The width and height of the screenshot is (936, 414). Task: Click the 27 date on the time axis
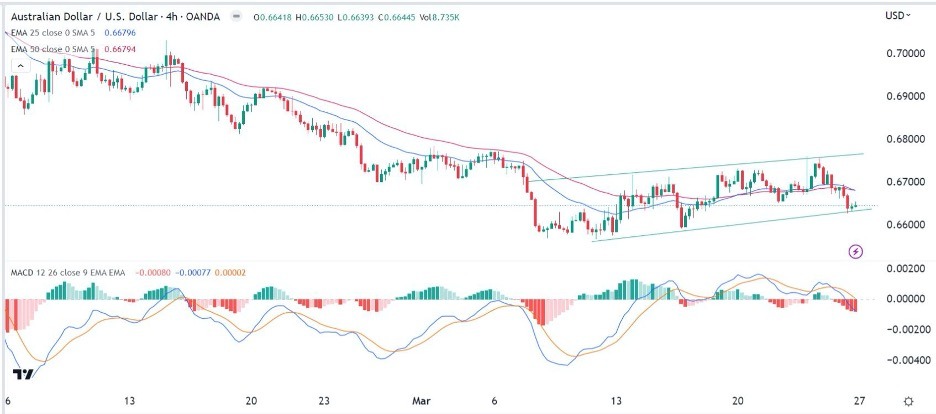click(x=861, y=401)
